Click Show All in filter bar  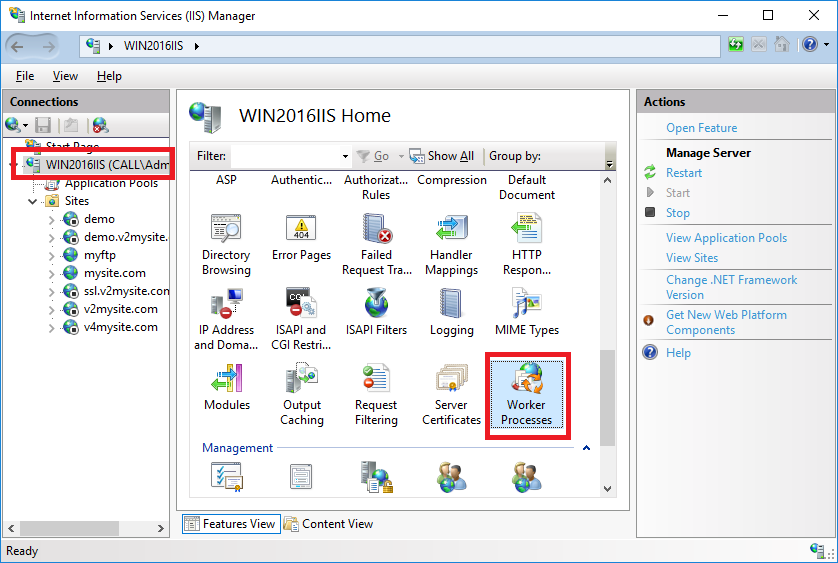(441, 156)
